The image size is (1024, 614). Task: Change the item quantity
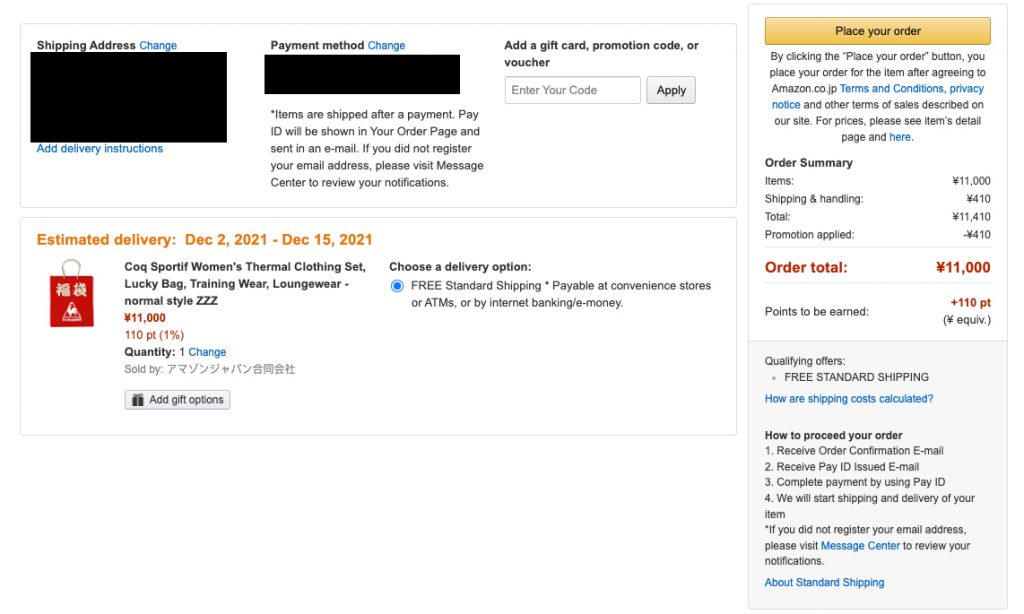click(x=207, y=352)
